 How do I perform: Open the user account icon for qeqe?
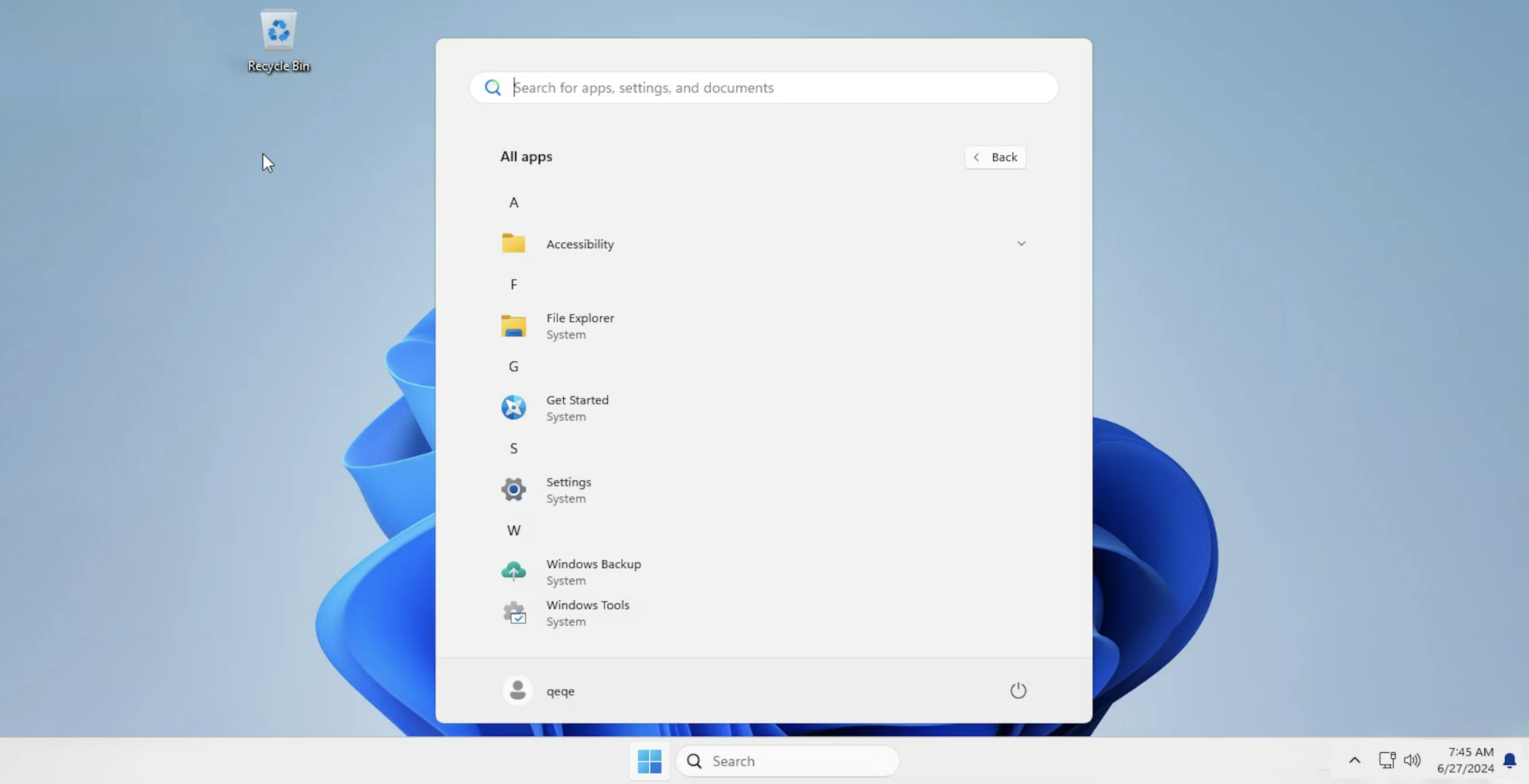coord(517,690)
